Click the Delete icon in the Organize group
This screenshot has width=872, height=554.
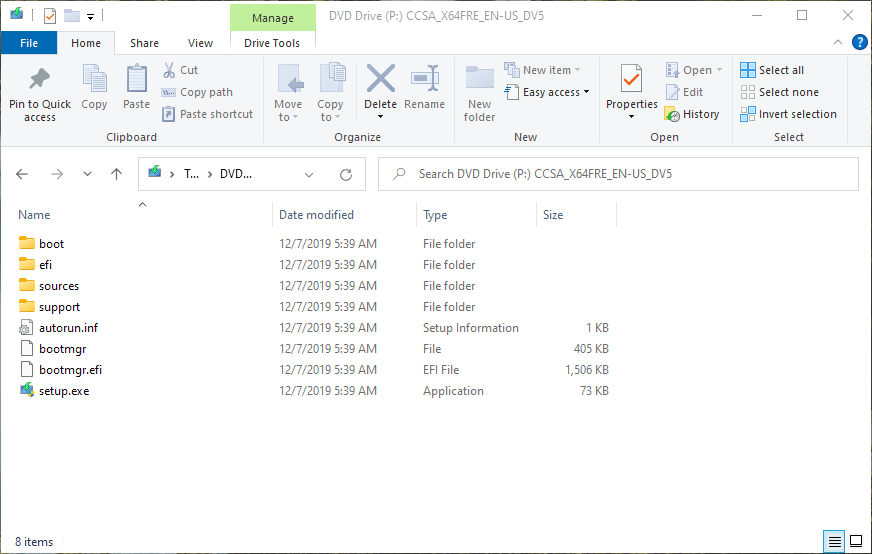point(380,80)
